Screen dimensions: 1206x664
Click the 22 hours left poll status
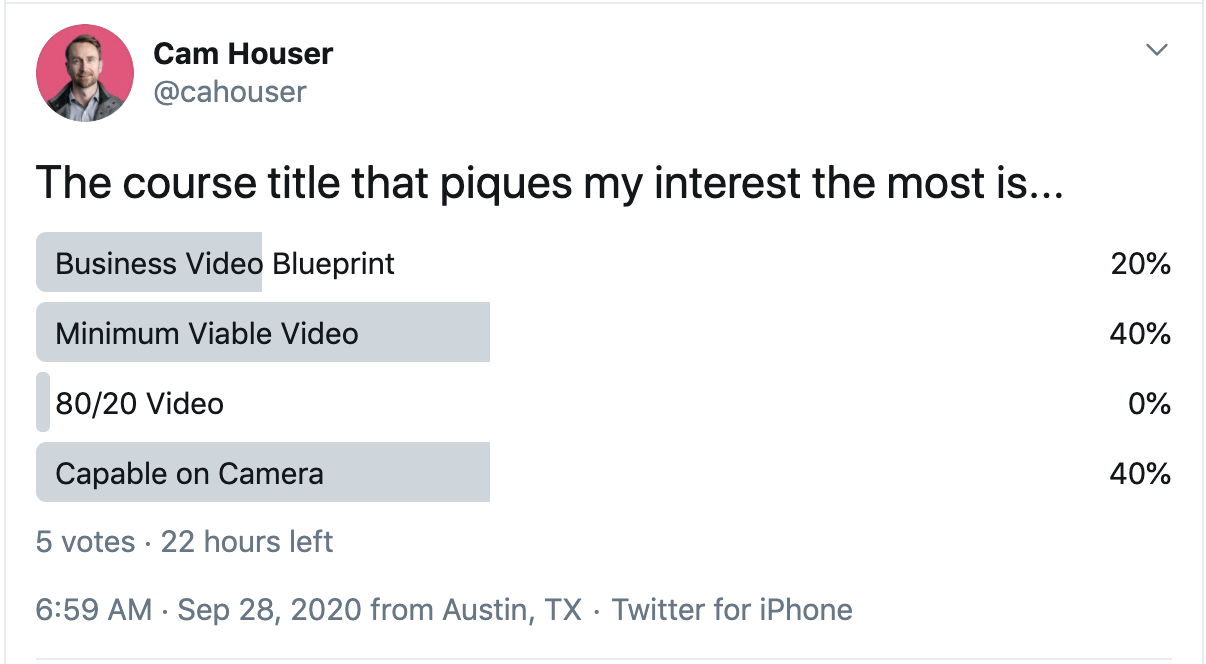[247, 542]
